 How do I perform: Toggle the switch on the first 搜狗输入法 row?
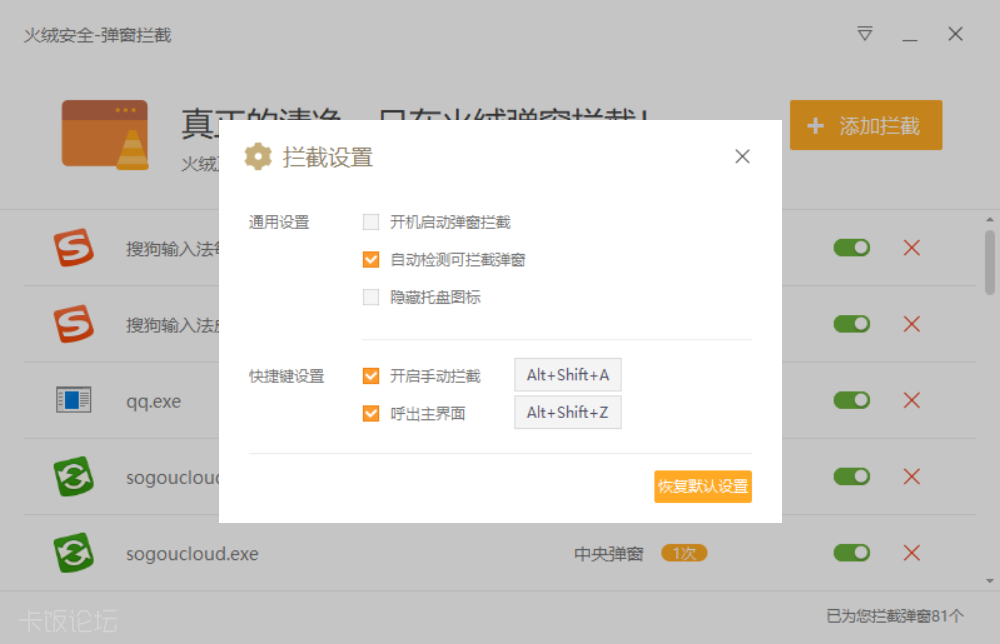(x=851, y=247)
